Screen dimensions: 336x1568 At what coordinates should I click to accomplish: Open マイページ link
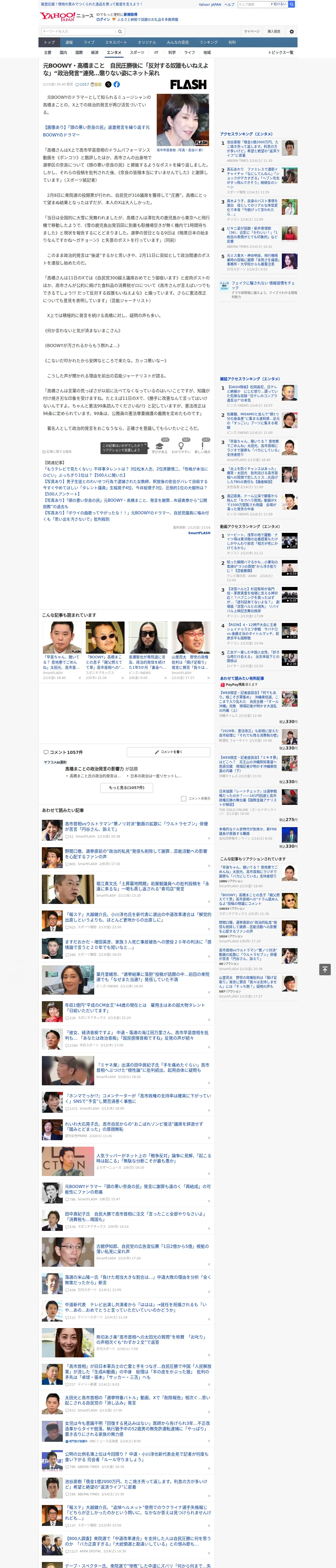coord(251,32)
